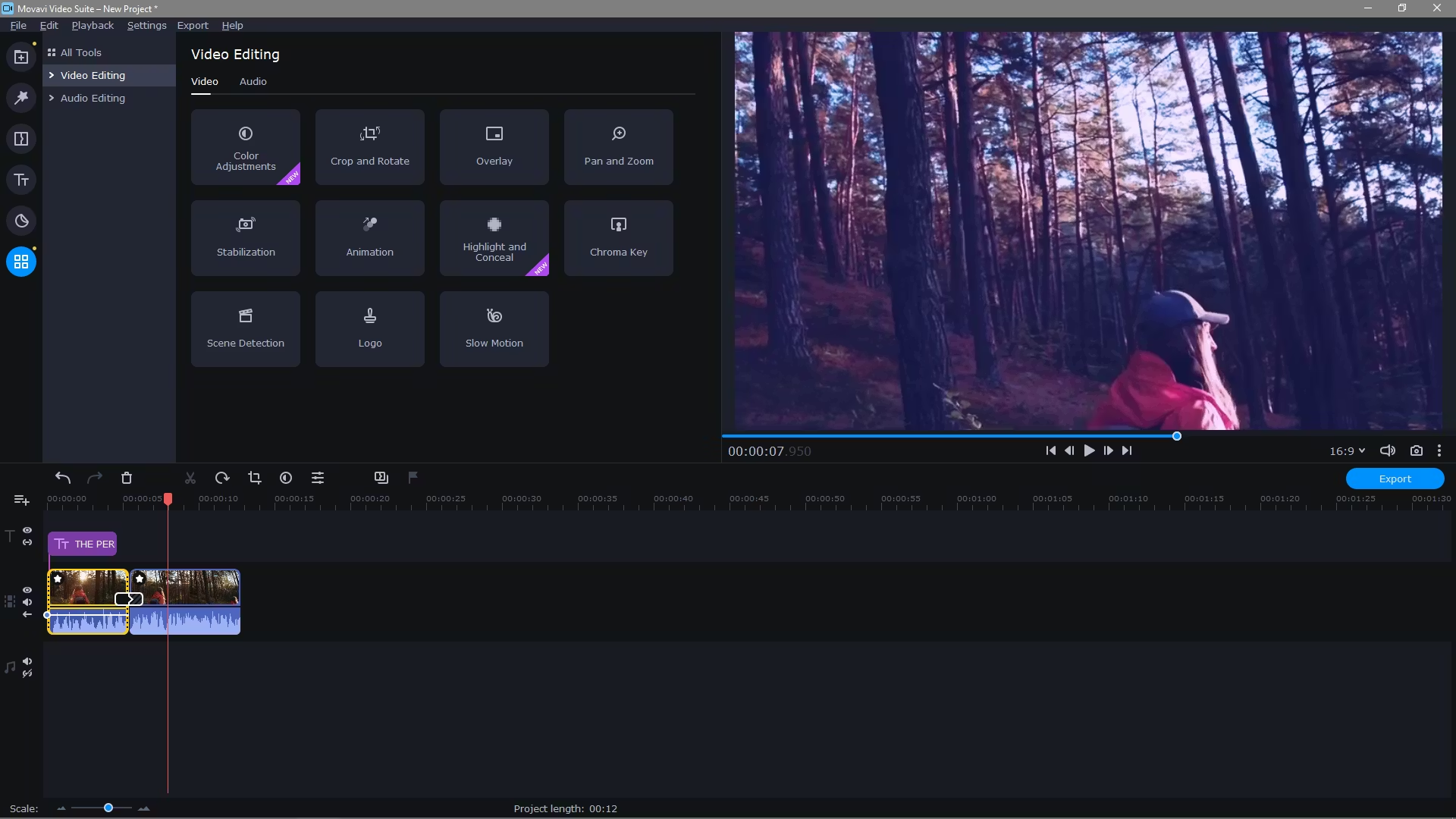1456x819 pixels.
Task: Take a snapshot with the camera icon
Action: point(1417,450)
